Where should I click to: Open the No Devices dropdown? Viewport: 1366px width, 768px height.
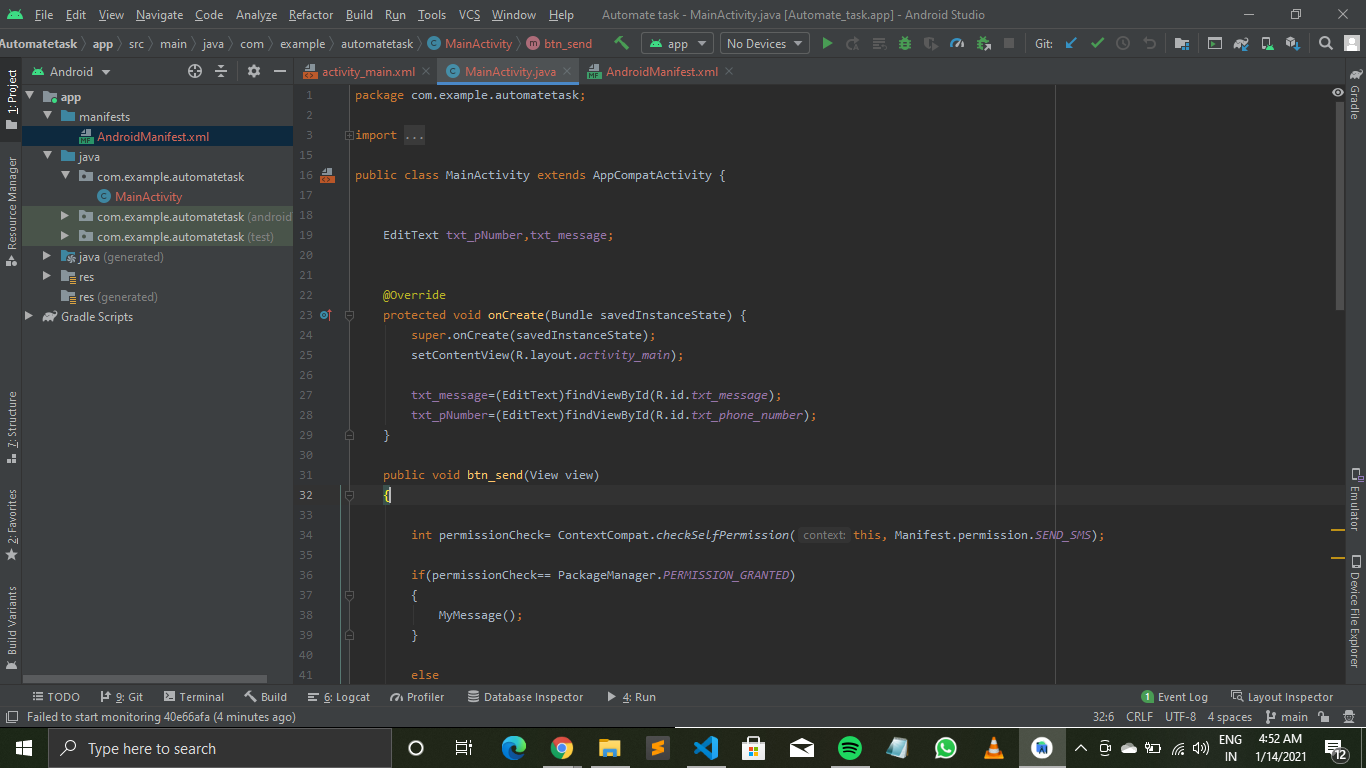tap(765, 44)
